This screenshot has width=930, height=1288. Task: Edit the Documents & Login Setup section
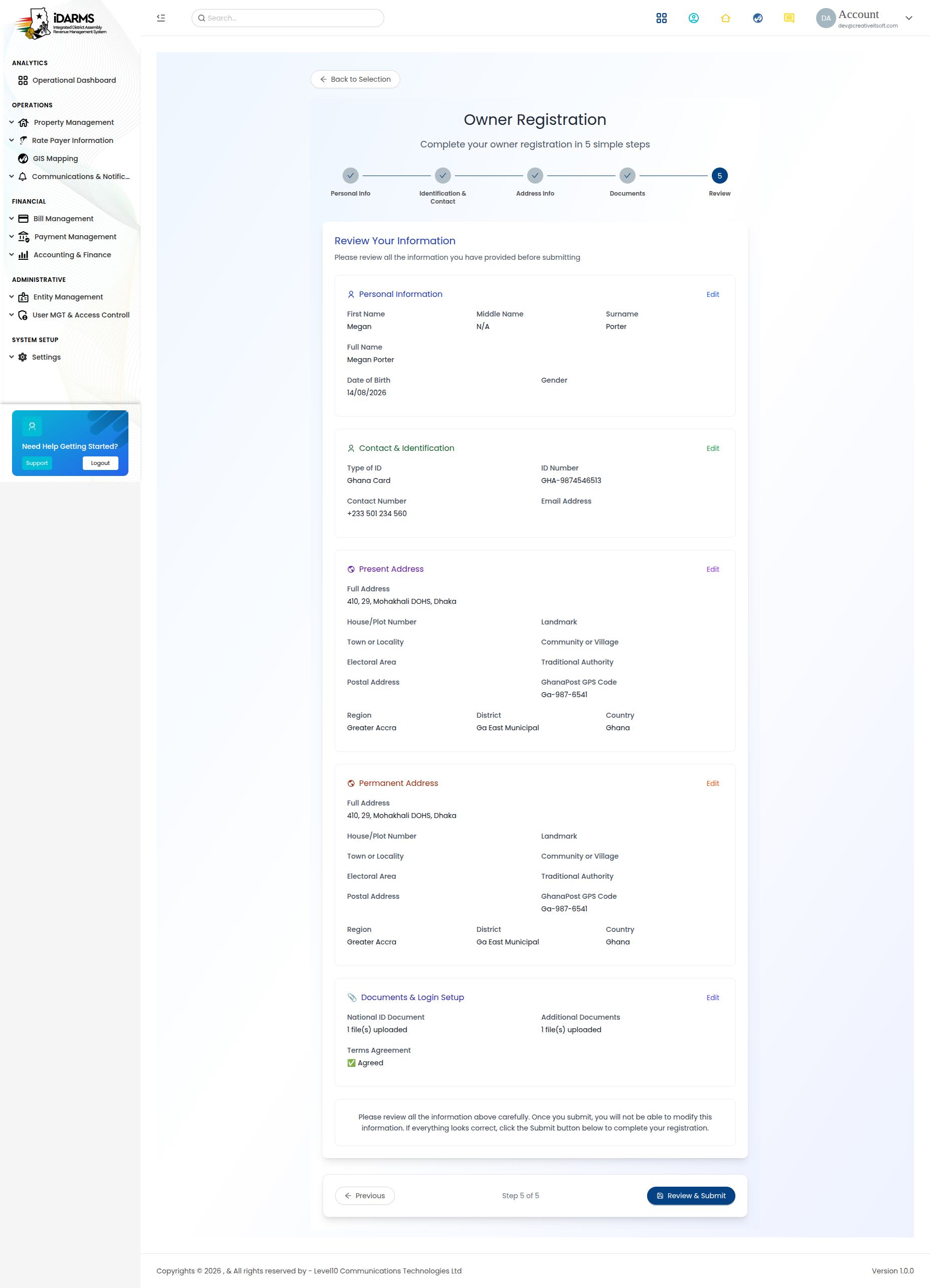coord(712,997)
